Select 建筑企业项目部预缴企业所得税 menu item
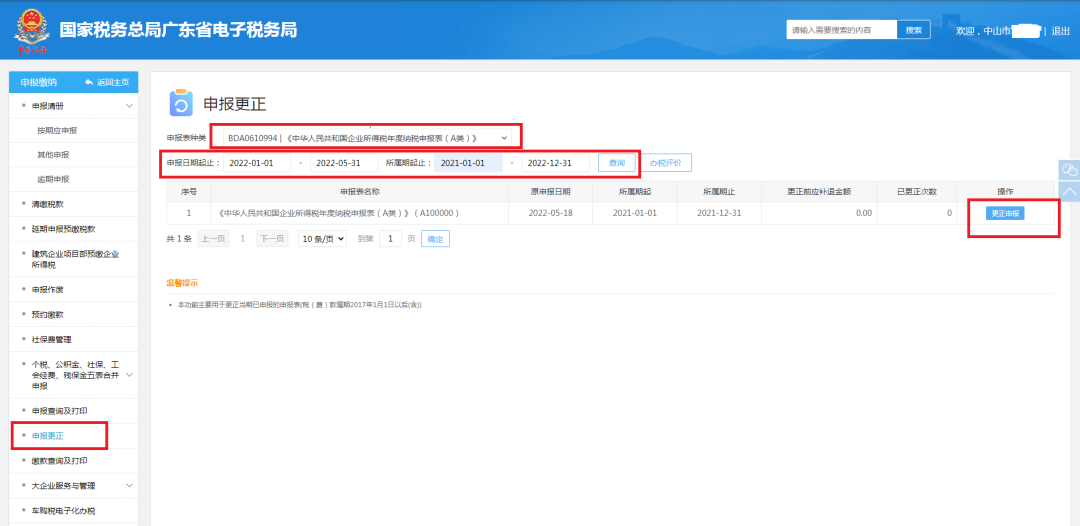The height and width of the screenshot is (526, 1080). pyautogui.click(x=74, y=259)
